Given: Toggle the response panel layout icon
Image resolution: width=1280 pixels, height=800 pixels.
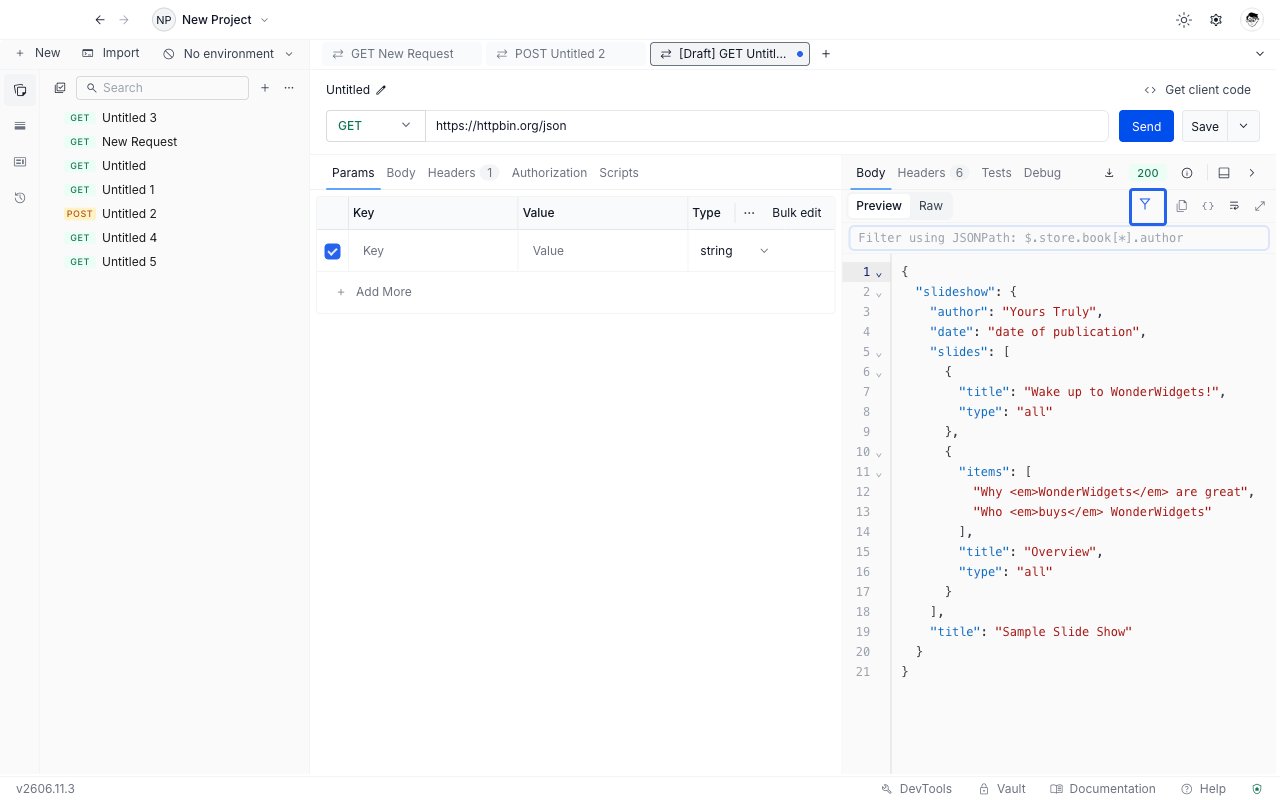Looking at the screenshot, I should click(1224, 173).
